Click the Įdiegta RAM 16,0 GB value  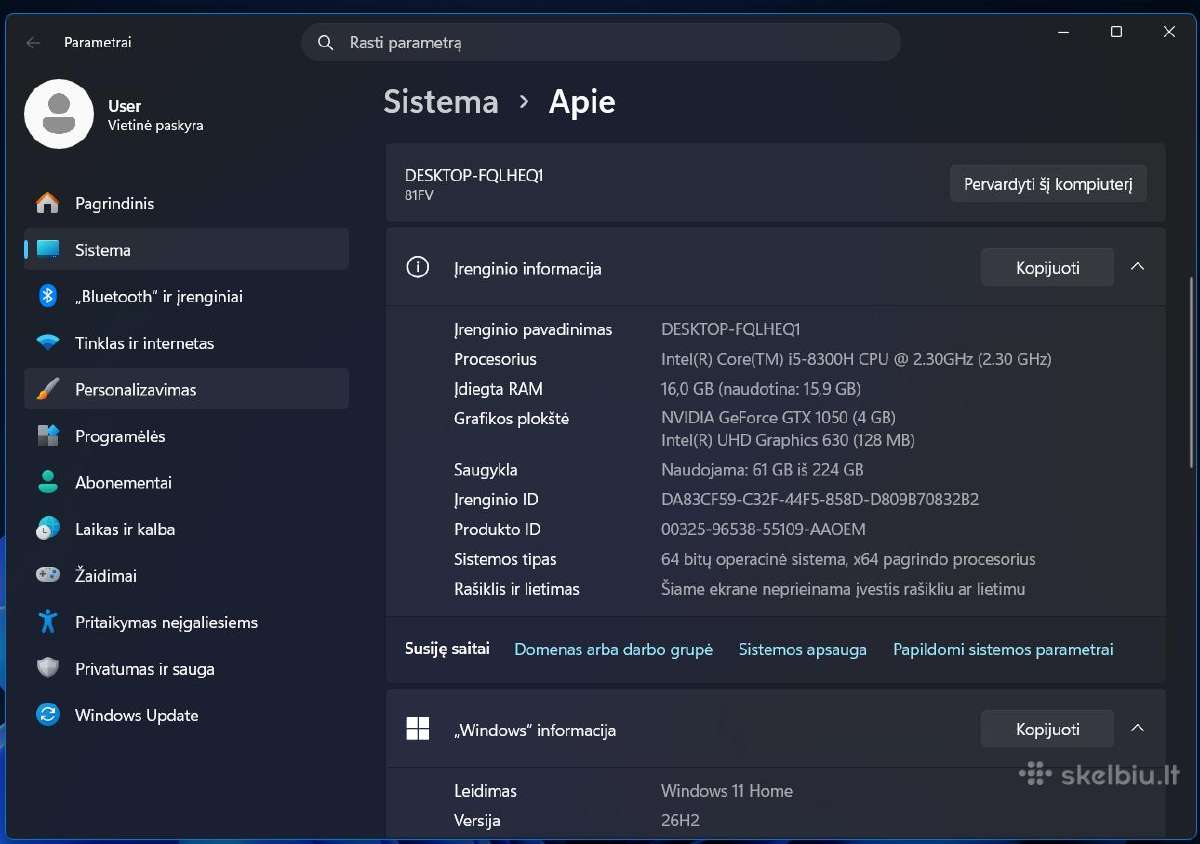tap(761, 389)
